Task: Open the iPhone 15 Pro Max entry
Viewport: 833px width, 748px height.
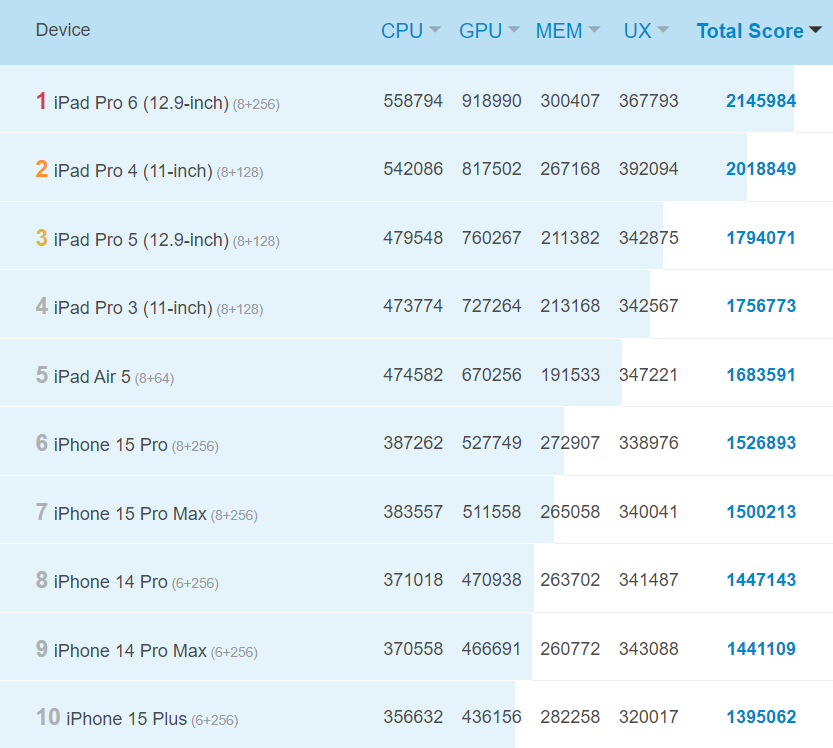Action: pyautogui.click(x=130, y=513)
